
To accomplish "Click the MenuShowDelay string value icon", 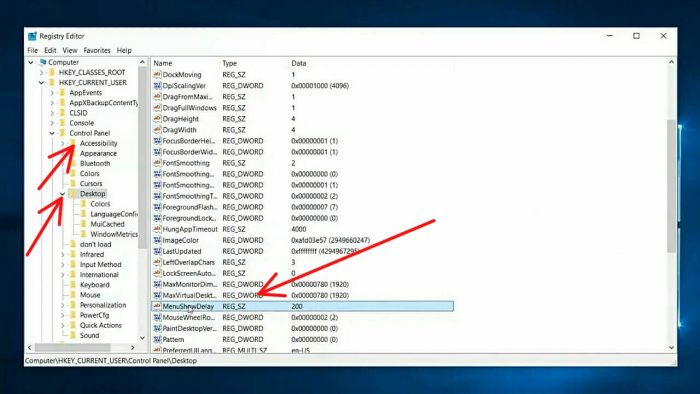I will (x=157, y=306).
